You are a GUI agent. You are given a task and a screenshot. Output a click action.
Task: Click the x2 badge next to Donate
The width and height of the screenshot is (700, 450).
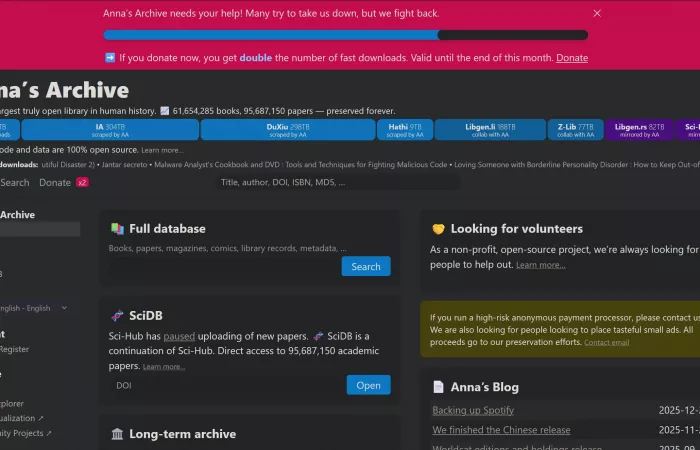pos(82,183)
